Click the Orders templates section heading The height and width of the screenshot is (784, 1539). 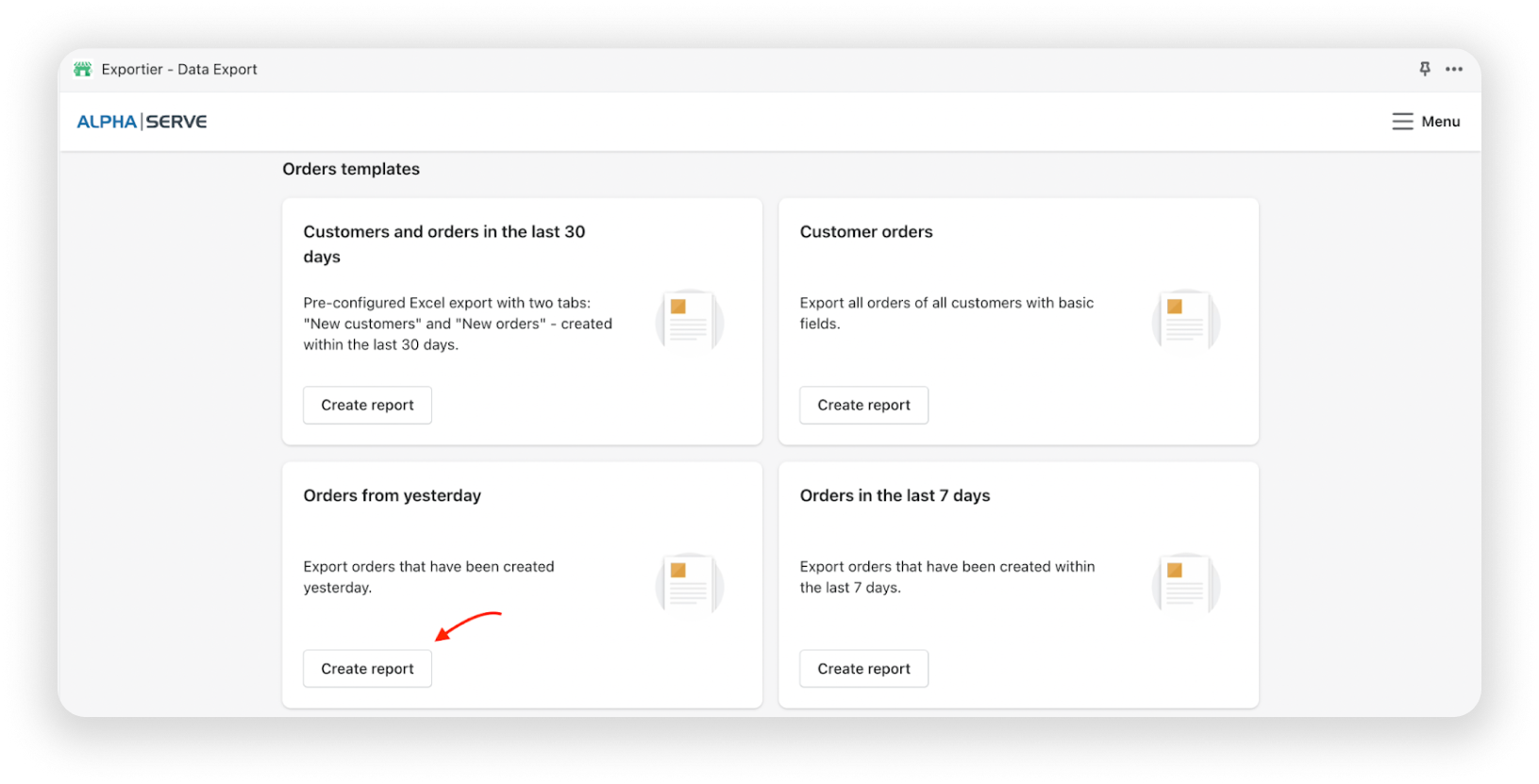351,169
